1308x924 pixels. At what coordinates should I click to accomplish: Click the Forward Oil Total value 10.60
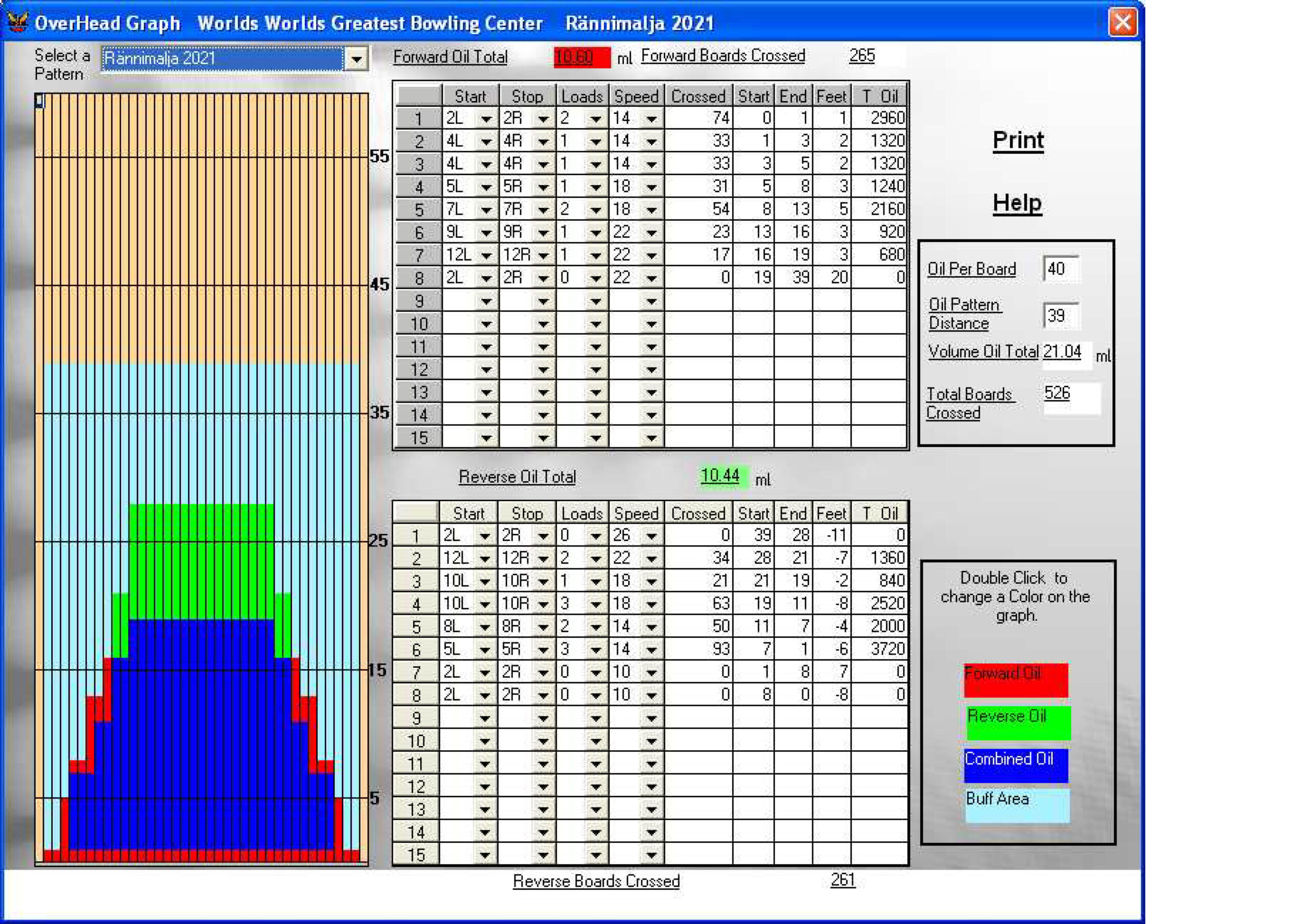(x=581, y=58)
